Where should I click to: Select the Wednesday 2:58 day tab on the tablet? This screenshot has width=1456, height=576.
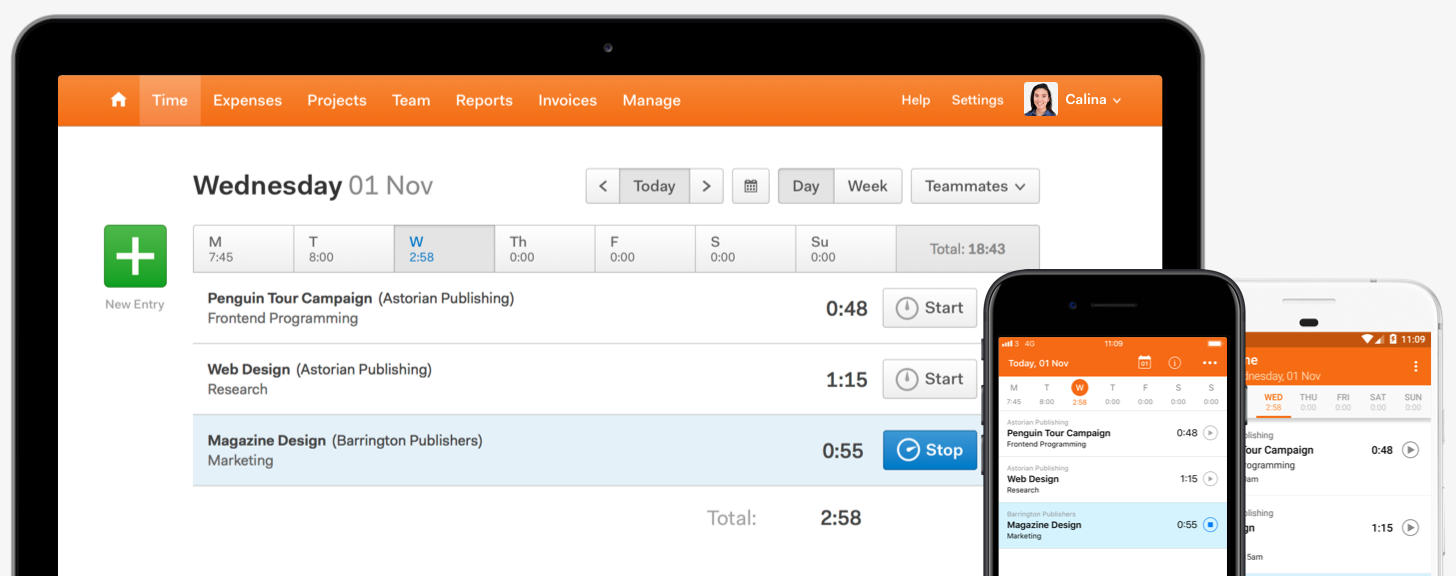[x=445, y=249]
